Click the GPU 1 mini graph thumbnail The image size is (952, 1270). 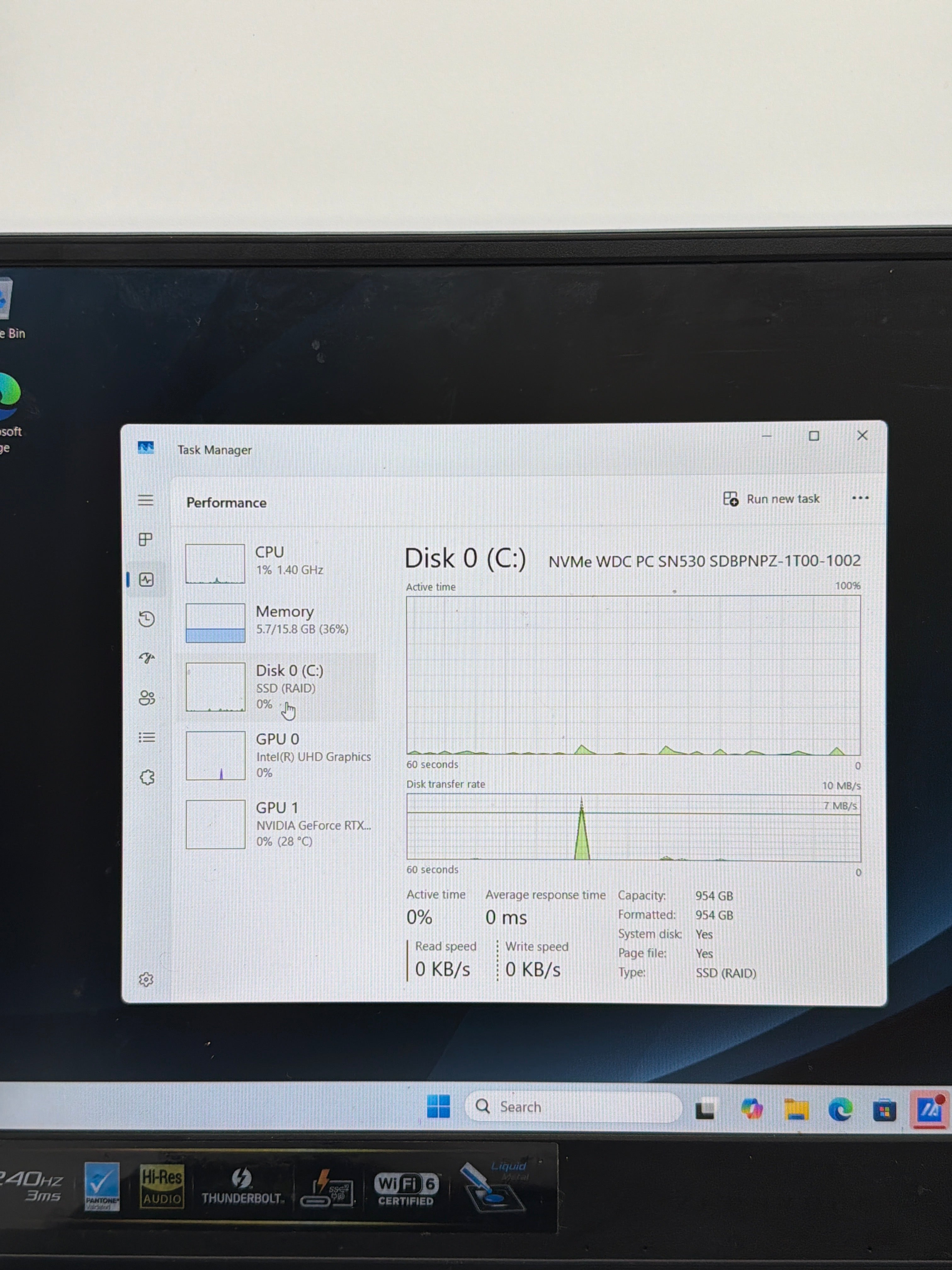(x=216, y=825)
